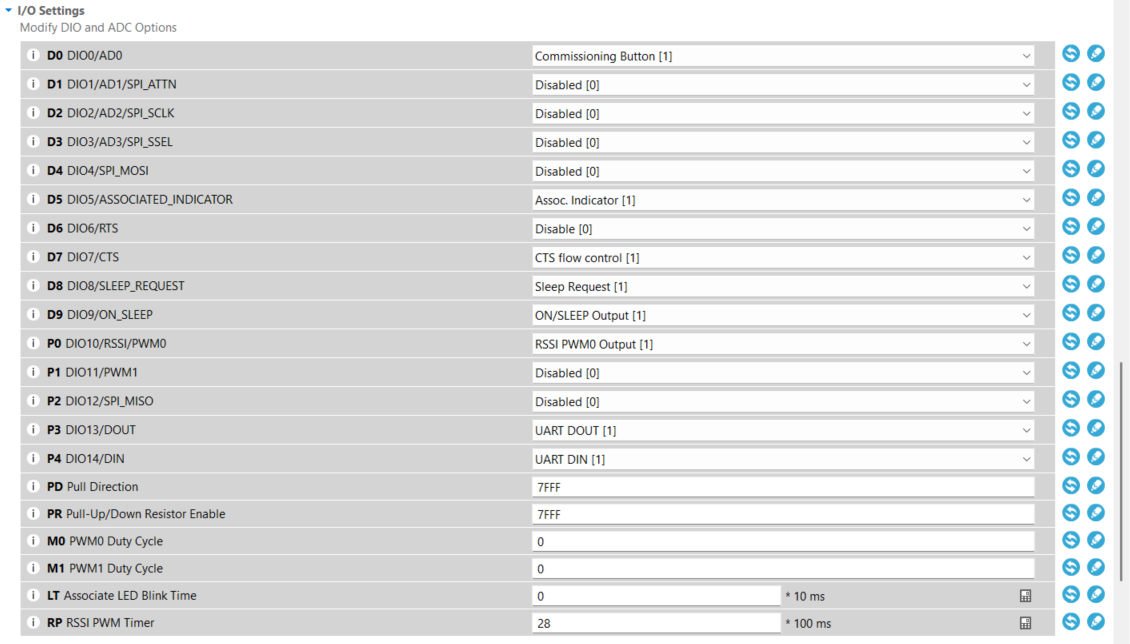Viewport: 1130px width, 644px height.
Task: Write the D9 DIO9/ON_SLEEP setting
Action: [1096, 313]
